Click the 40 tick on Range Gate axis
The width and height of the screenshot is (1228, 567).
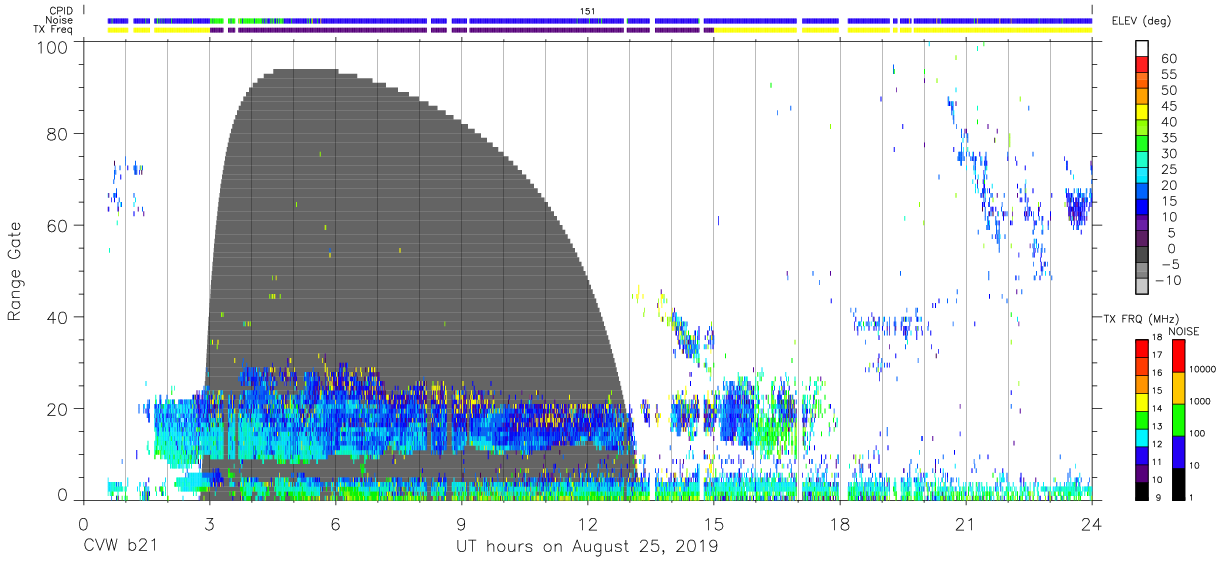tap(57, 316)
